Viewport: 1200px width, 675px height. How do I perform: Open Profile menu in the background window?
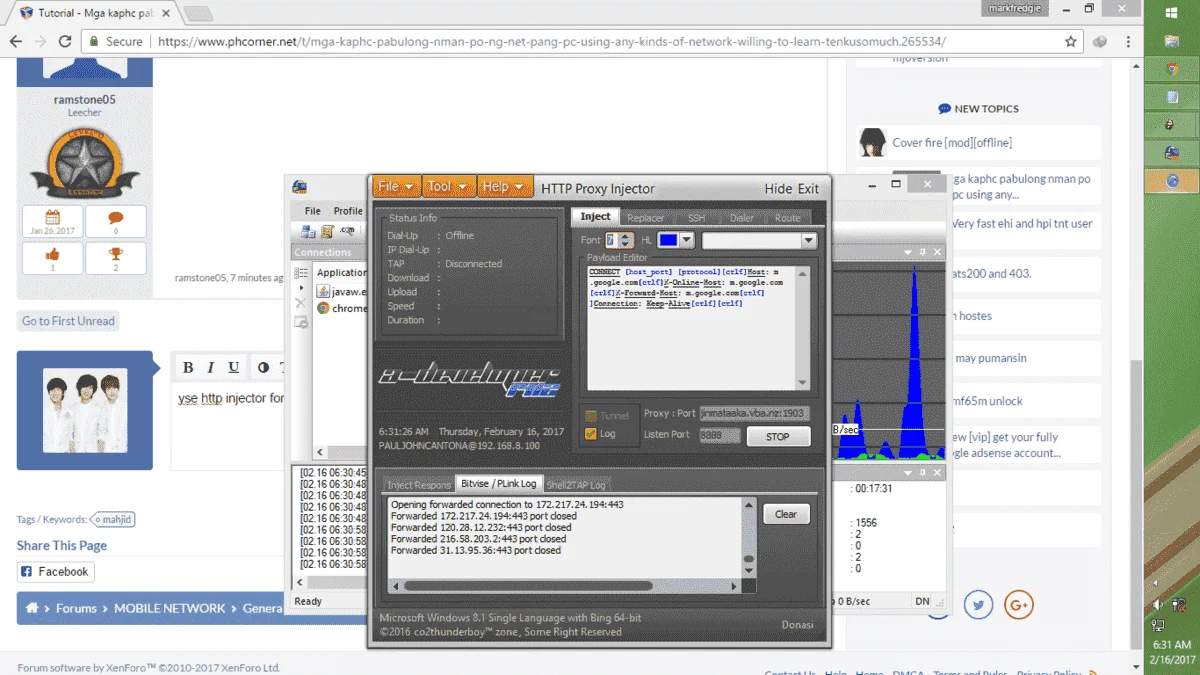point(348,211)
